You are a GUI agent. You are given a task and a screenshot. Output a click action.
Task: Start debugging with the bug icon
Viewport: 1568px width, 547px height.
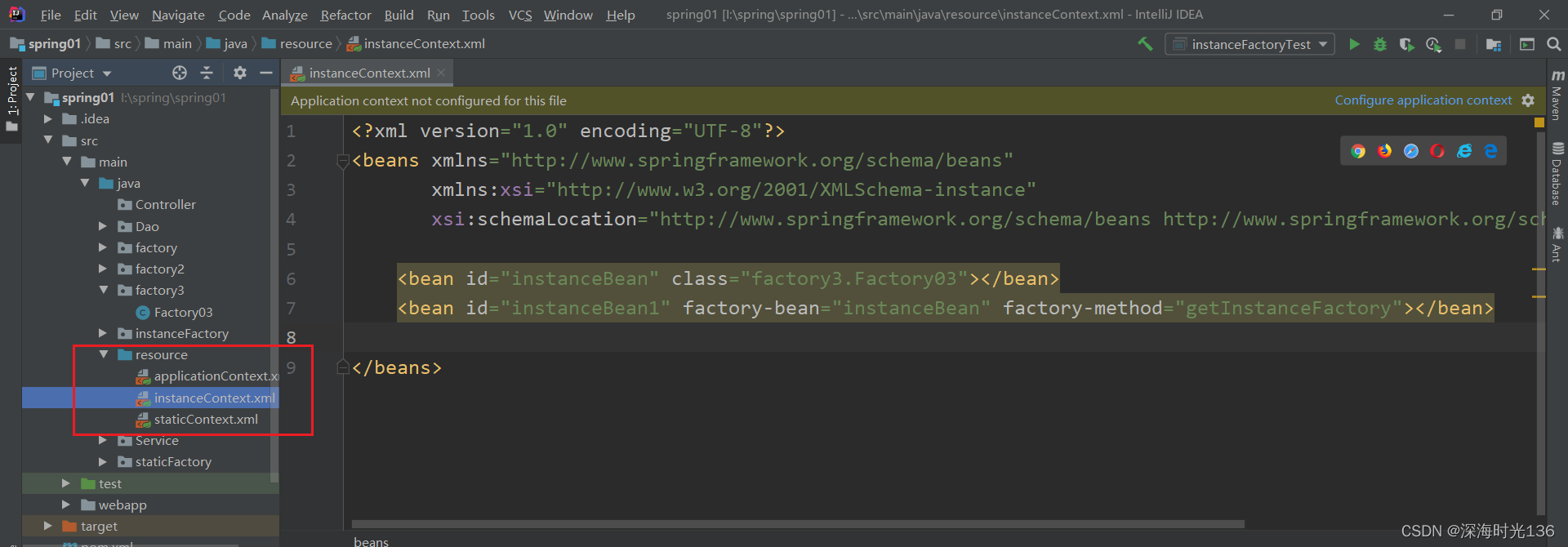(x=1380, y=44)
